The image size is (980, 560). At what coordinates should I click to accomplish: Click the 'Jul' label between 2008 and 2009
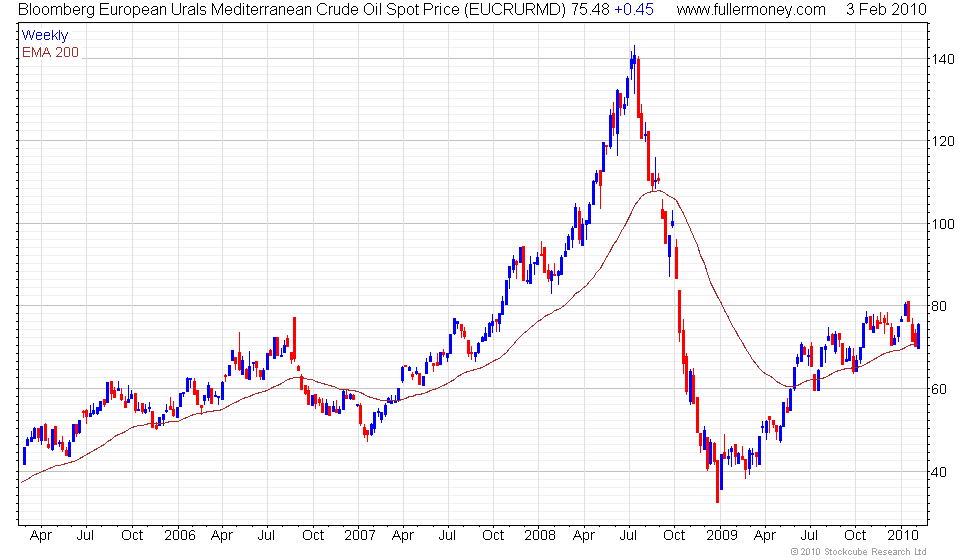point(628,536)
